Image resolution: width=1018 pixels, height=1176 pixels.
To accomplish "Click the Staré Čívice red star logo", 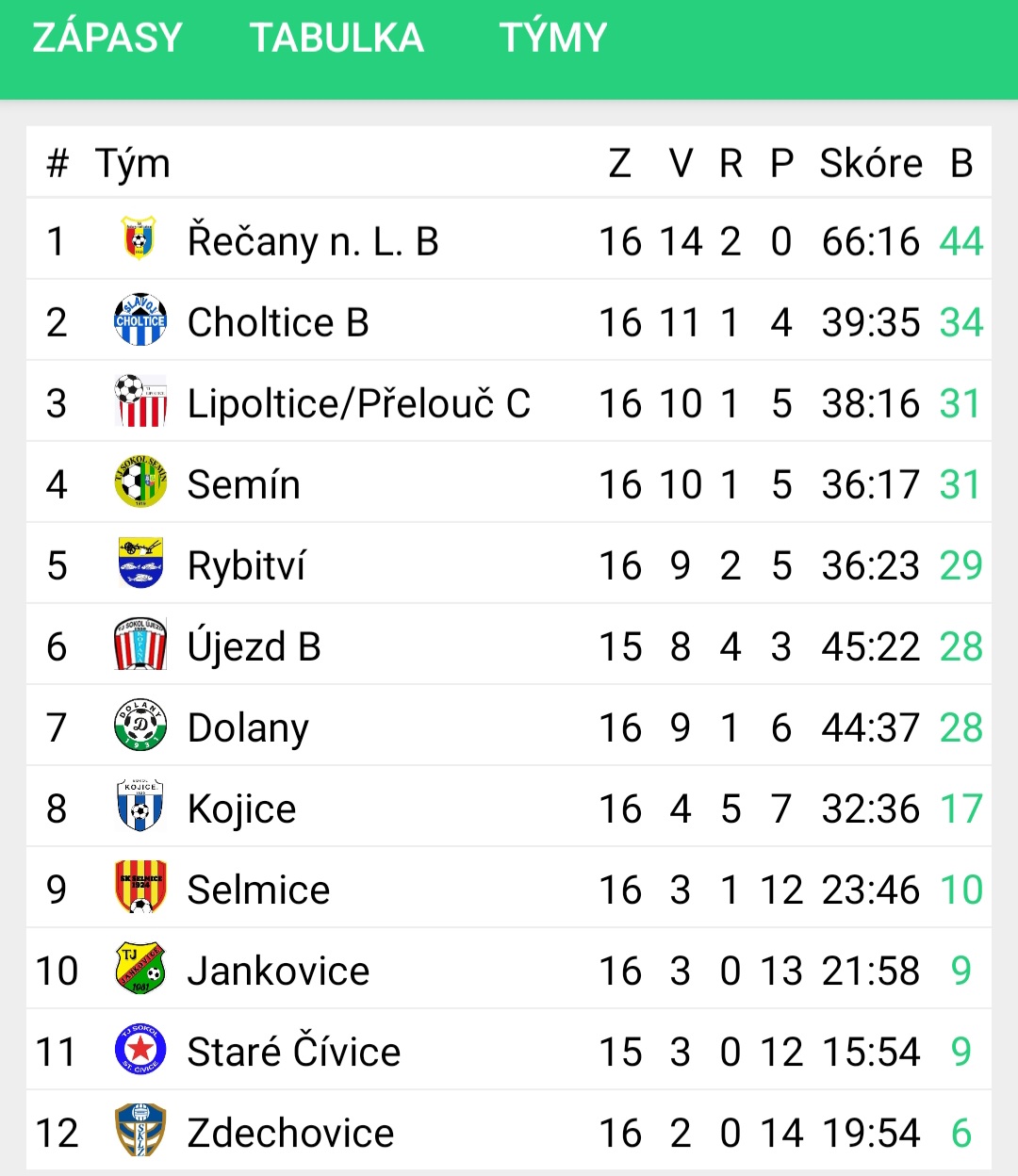I will point(140,1049).
